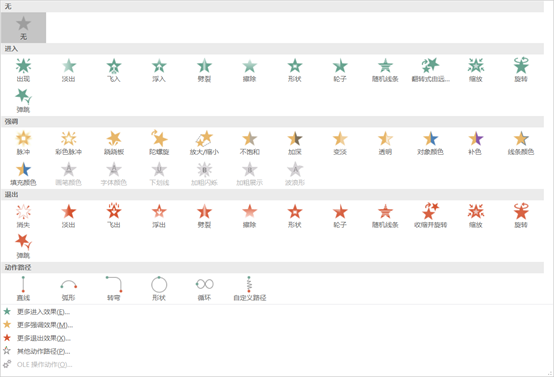The image size is (554, 377).
Task: Apply the green 擦除 entrance effect
Action: pyautogui.click(x=249, y=70)
